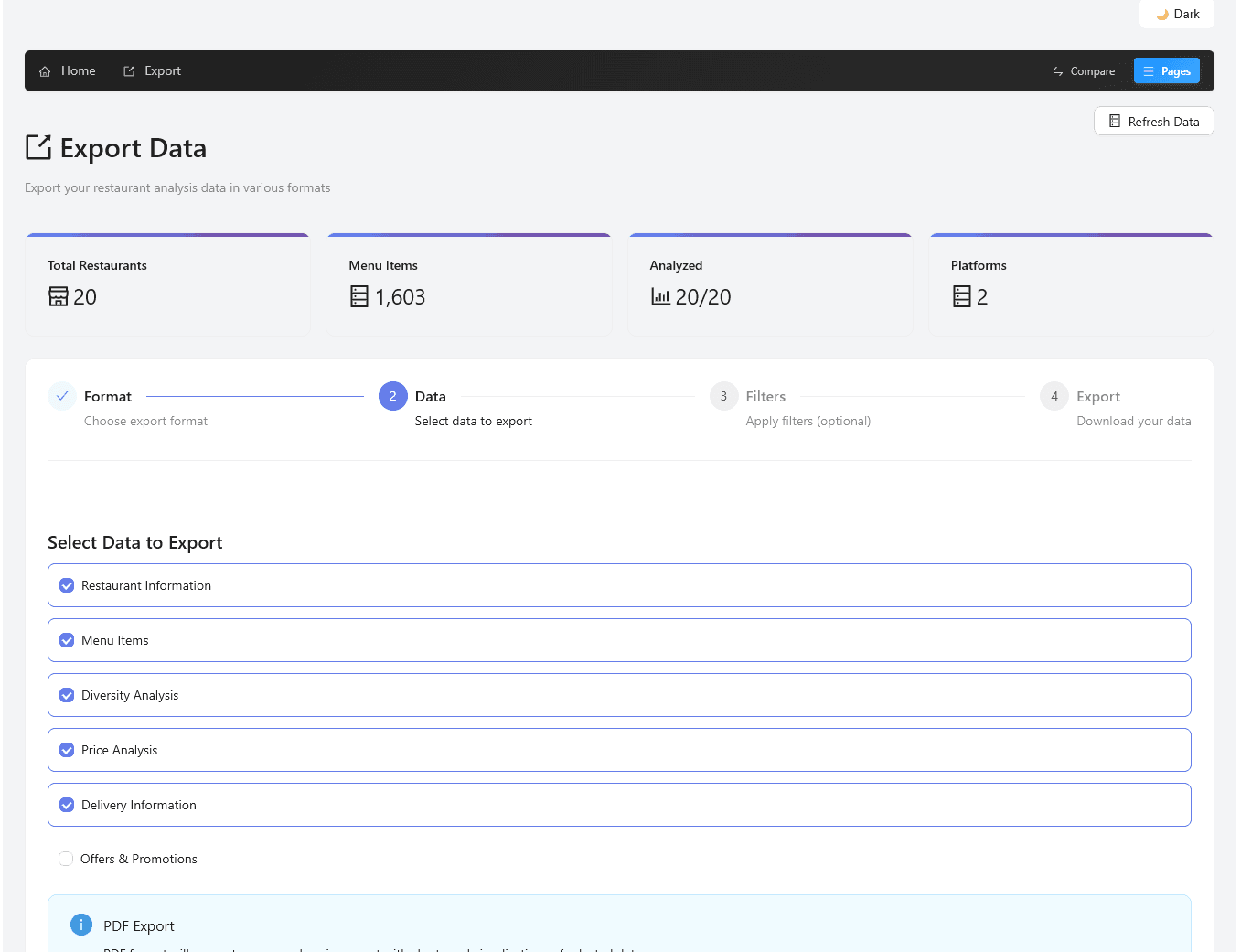
Task: Click the large Export Data heading icon
Action: click(38, 147)
